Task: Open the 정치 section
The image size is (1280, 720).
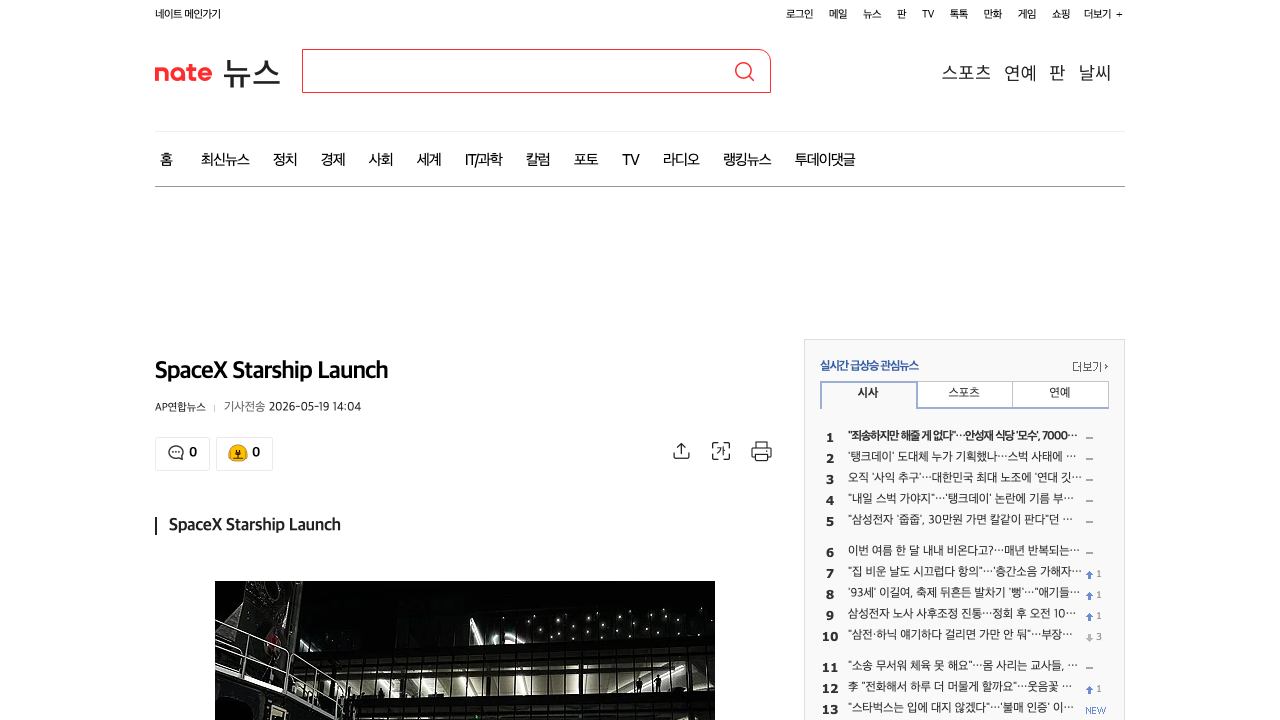Action: point(285,159)
